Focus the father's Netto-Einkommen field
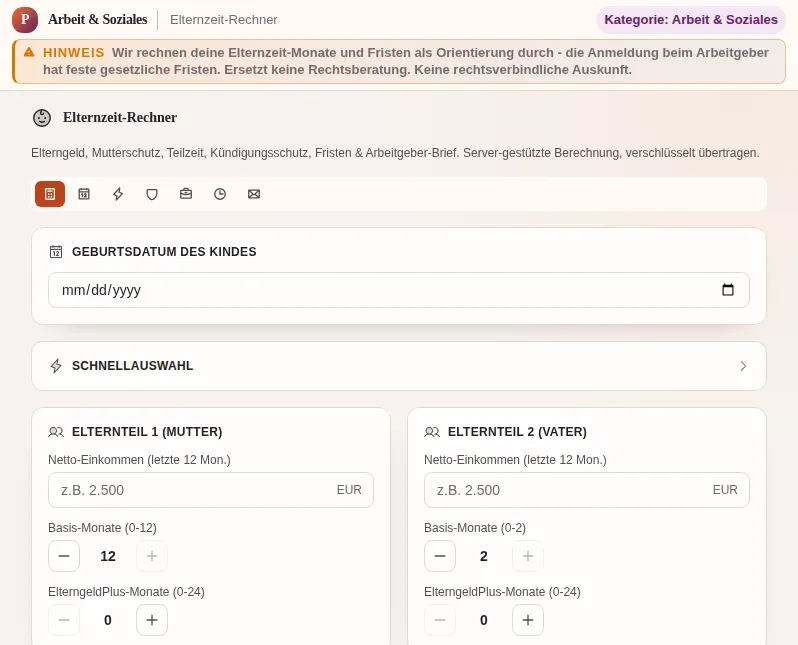798x645 pixels. 587,490
